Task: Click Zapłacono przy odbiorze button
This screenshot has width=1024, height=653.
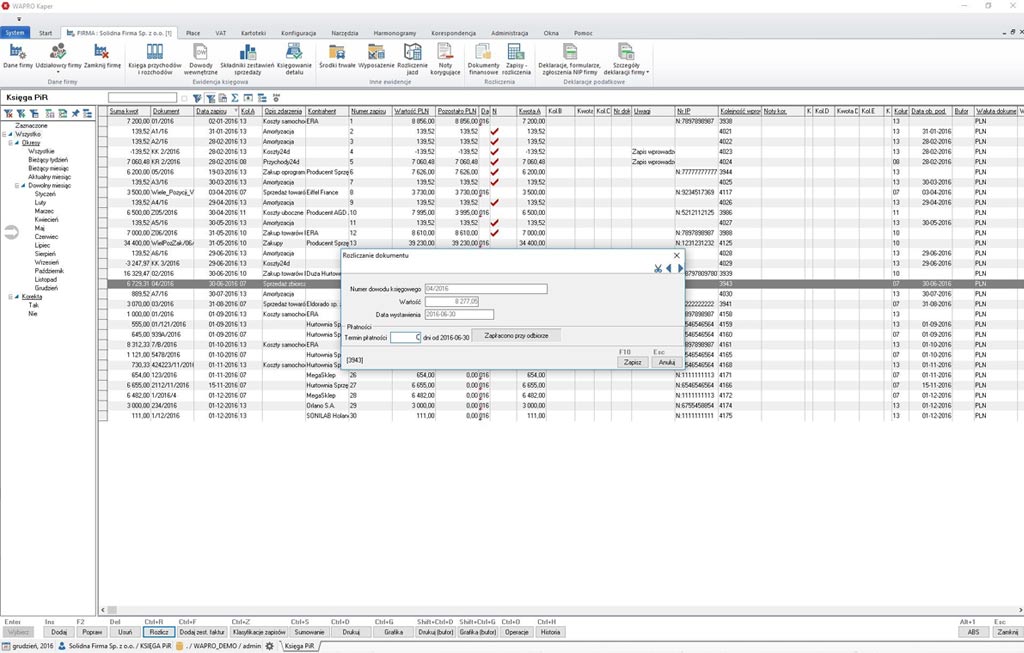Action: click(x=516, y=337)
